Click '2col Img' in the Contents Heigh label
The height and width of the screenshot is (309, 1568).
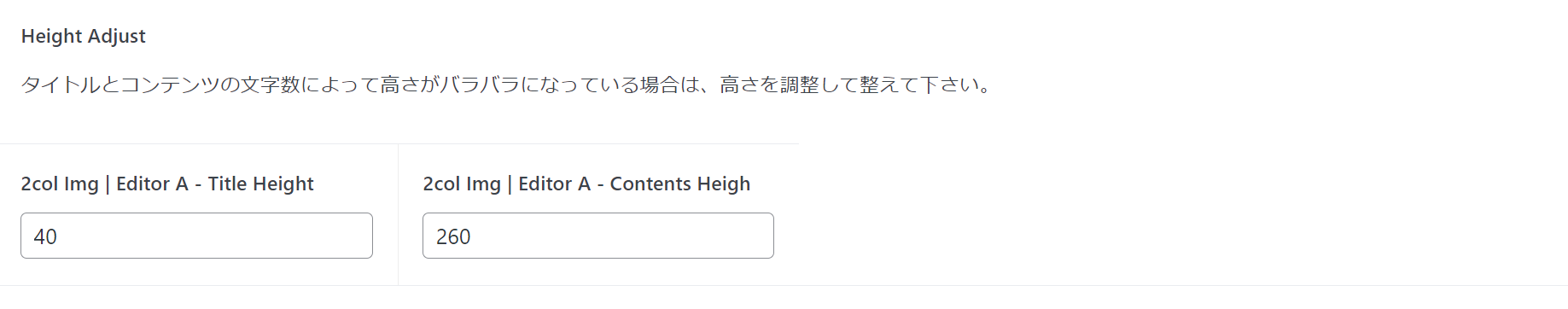(462, 184)
